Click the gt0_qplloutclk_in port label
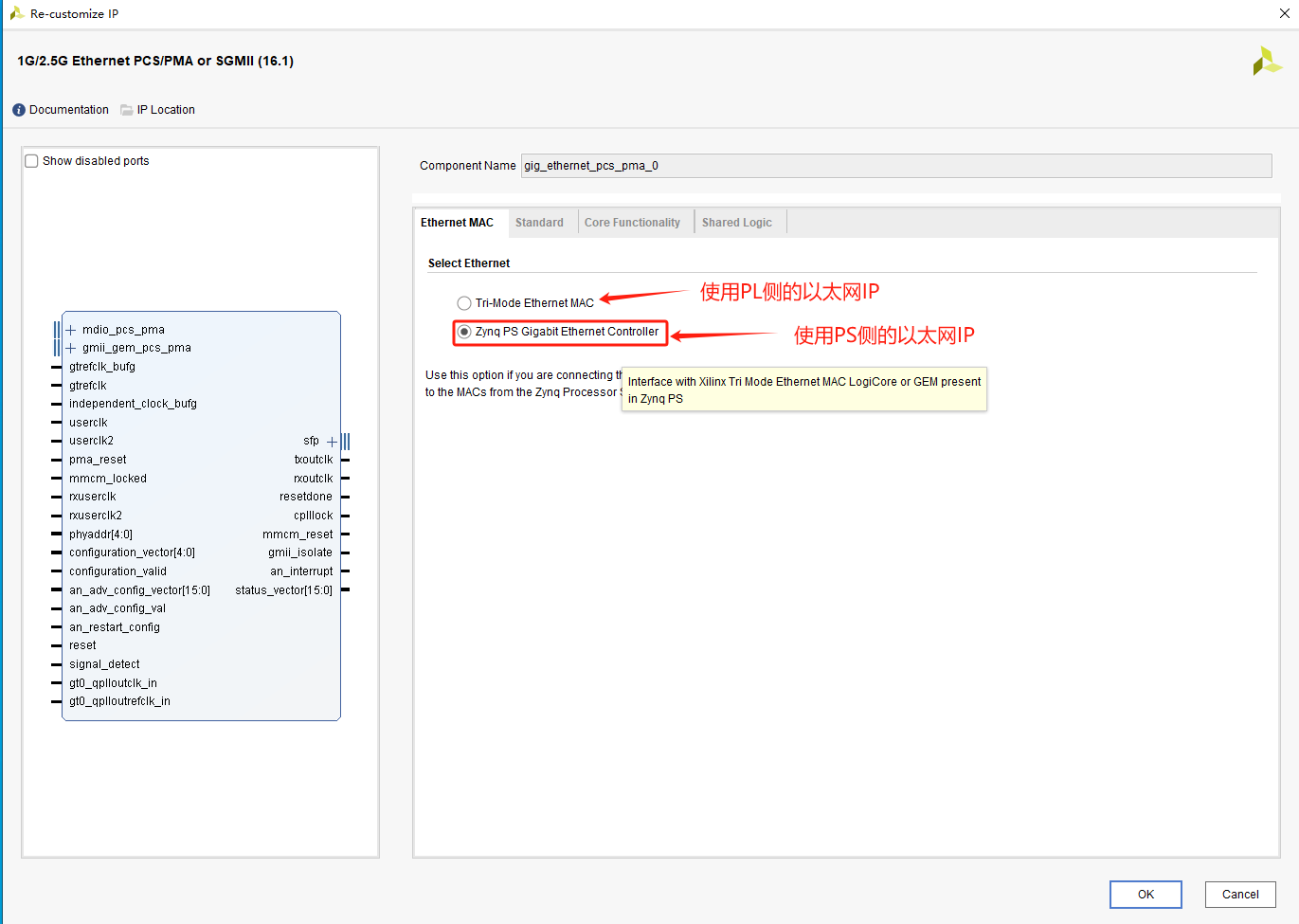Image resolution: width=1299 pixels, height=924 pixels. [113, 683]
